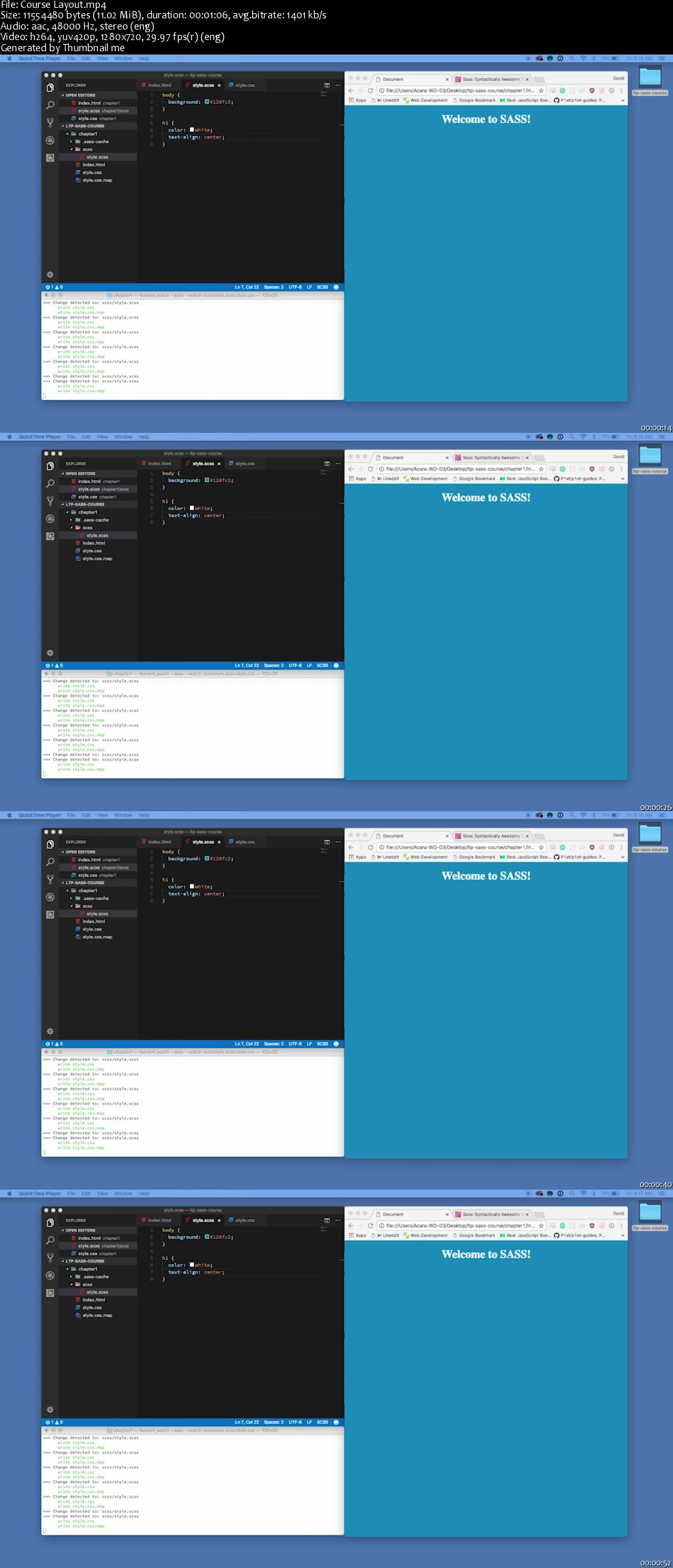The width and height of the screenshot is (673, 1568).
Task: Open Edit menu in 00:00:26 frame
Action: [86, 437]
